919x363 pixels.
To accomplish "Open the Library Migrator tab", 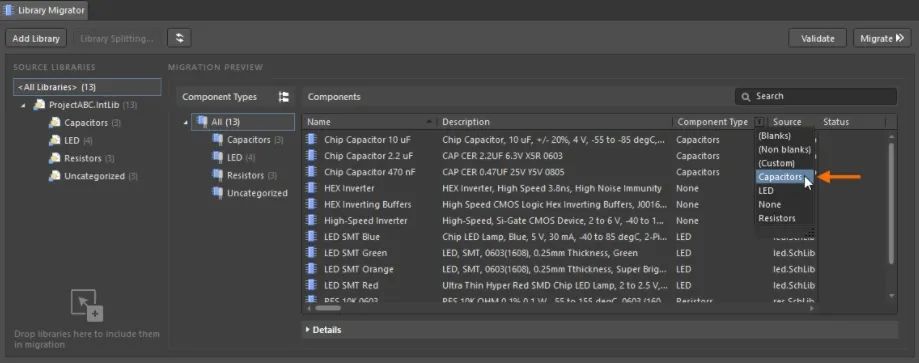I will point(45,10).
